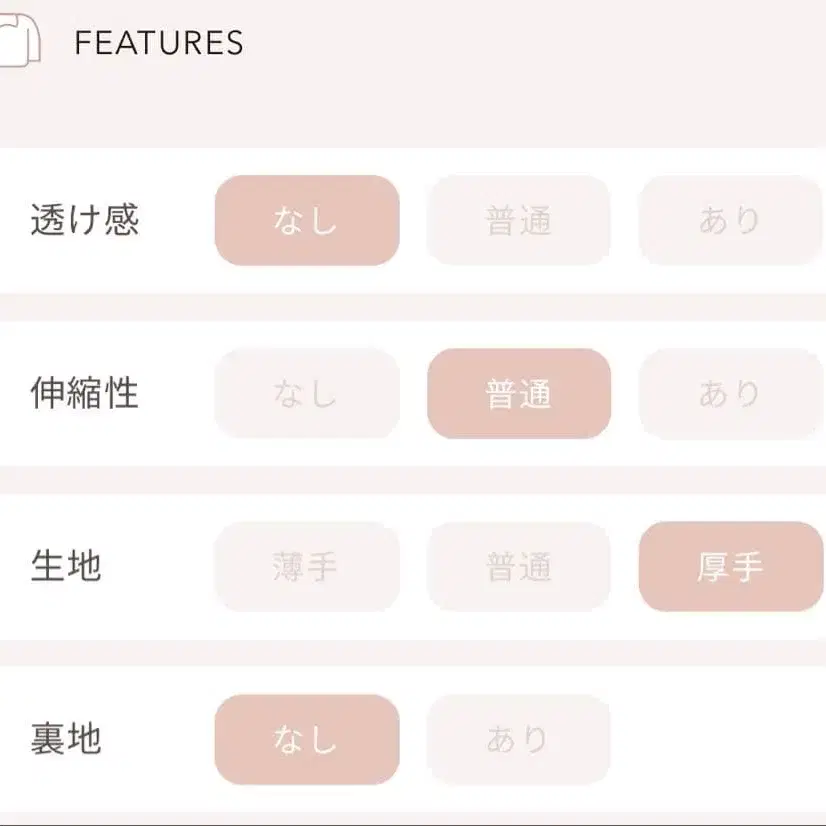The image size is (826, 826).
Task: Select 普通 fabric thickness option
Action: point(518,568)
